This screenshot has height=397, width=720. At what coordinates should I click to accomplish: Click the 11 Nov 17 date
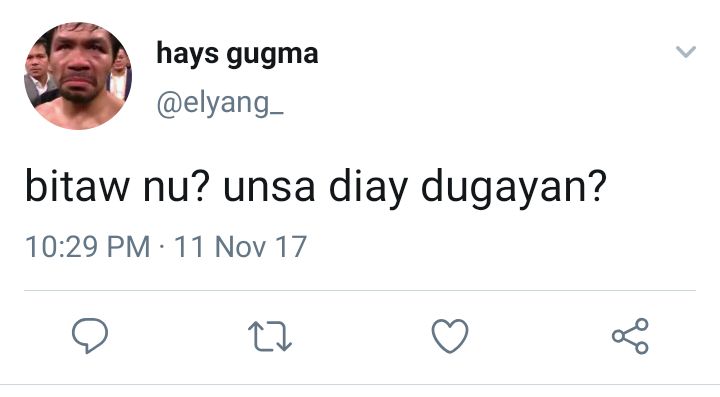pyautogui.click(x=240, y=246)
